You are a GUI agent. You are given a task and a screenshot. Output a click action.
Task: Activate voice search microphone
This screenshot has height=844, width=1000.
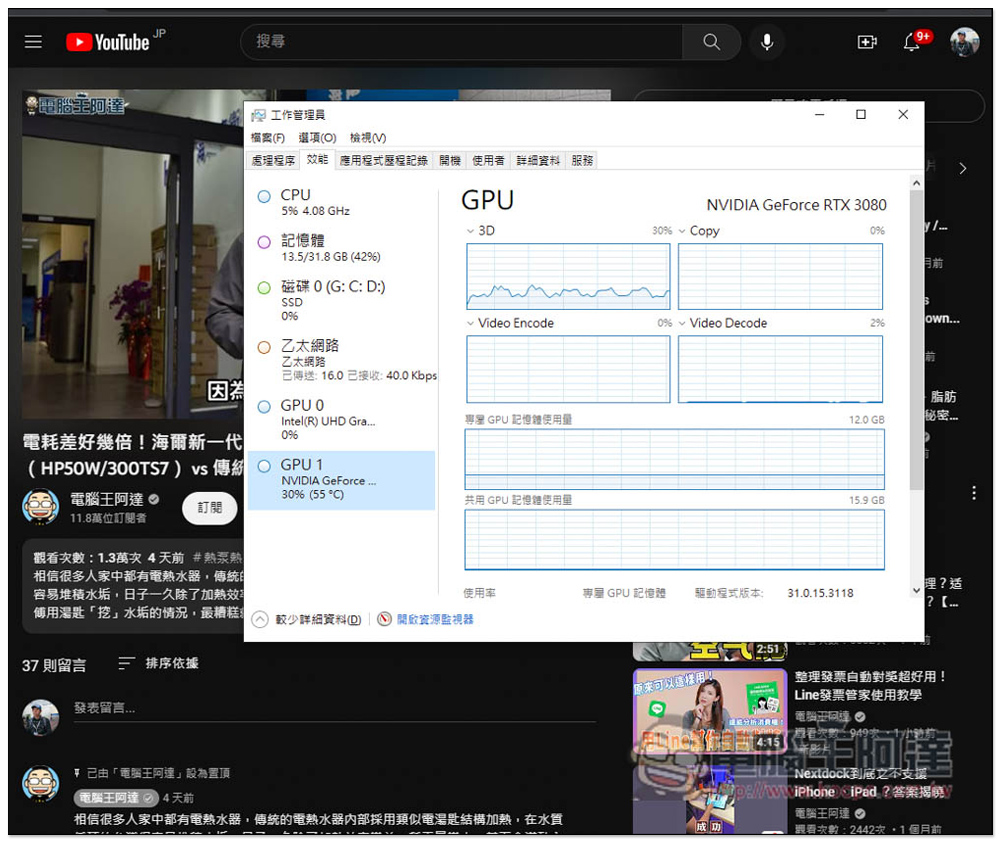point(767,42)
